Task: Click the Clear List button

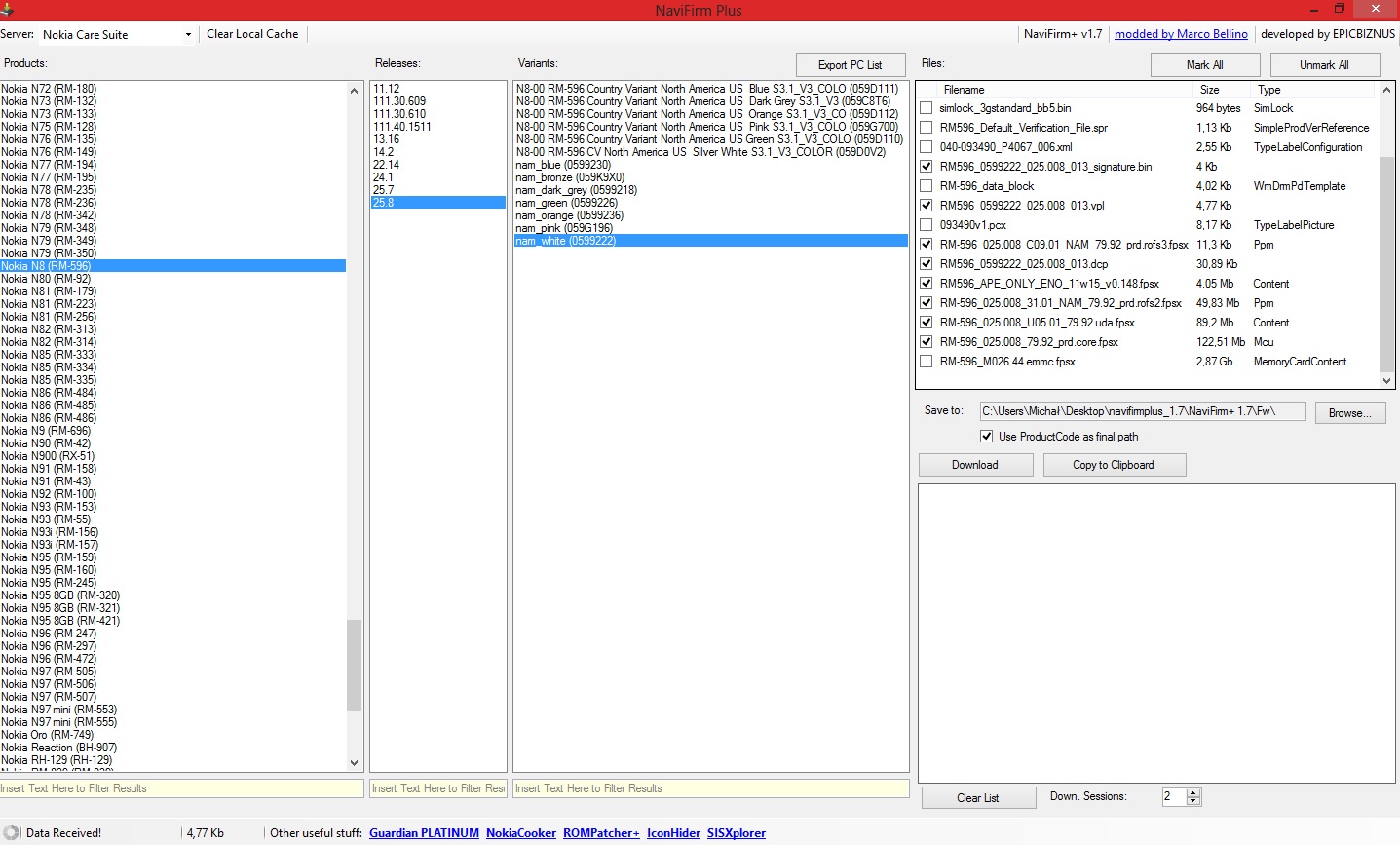Action: coord(978,798)
